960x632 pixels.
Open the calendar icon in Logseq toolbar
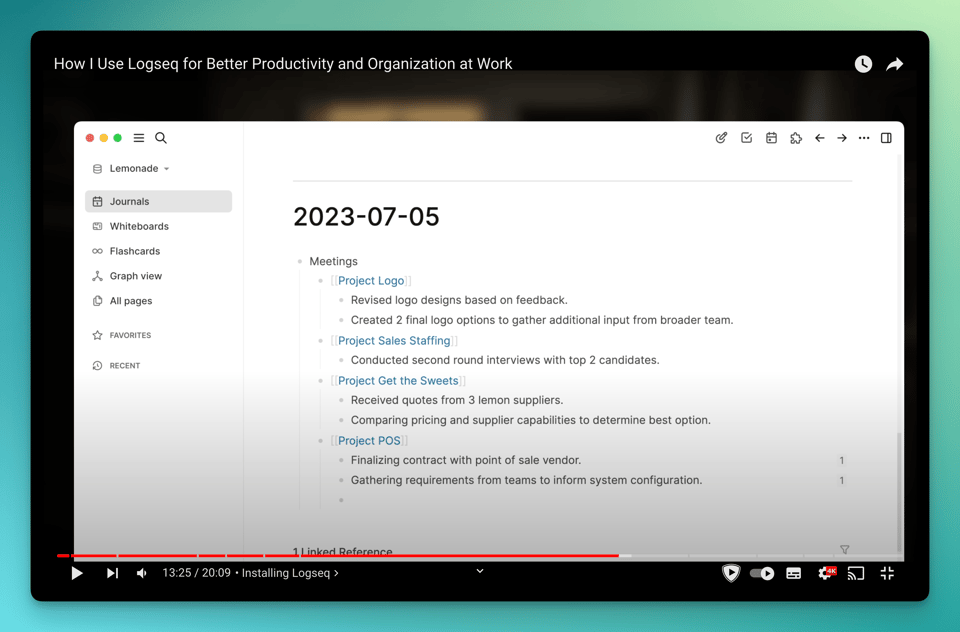tap(771, 138)
